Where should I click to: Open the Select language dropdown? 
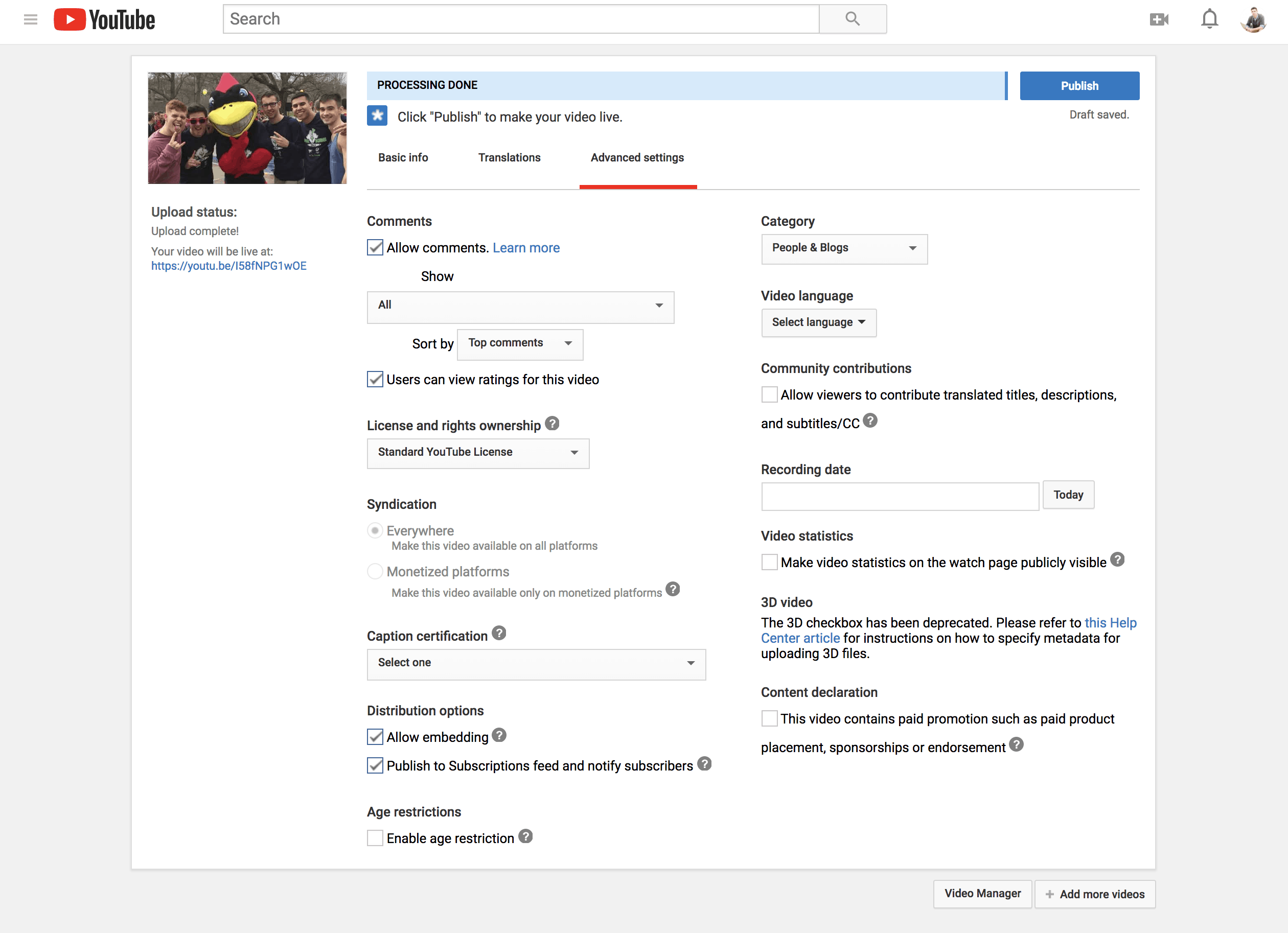[818, 322]
